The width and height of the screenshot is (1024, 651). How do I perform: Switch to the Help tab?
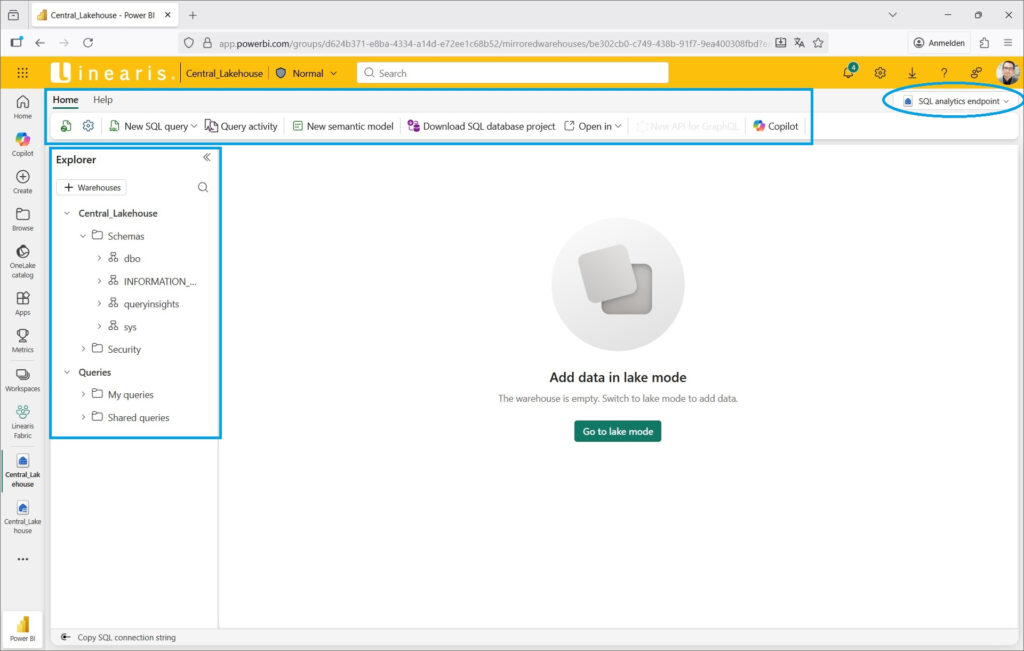pyautogui.click(x=103, y=100)
